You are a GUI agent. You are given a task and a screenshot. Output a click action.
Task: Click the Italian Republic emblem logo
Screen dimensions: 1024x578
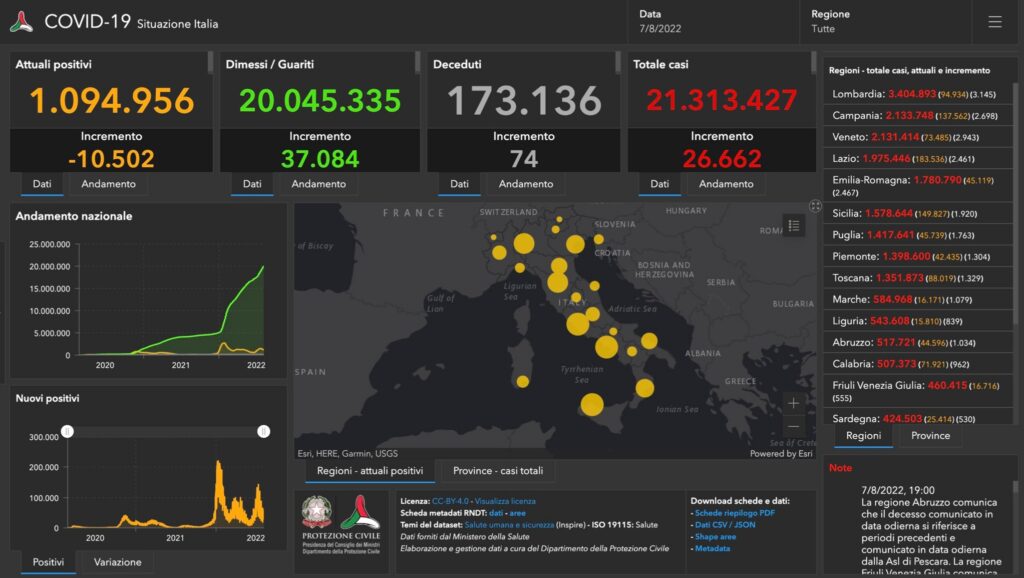317,513
